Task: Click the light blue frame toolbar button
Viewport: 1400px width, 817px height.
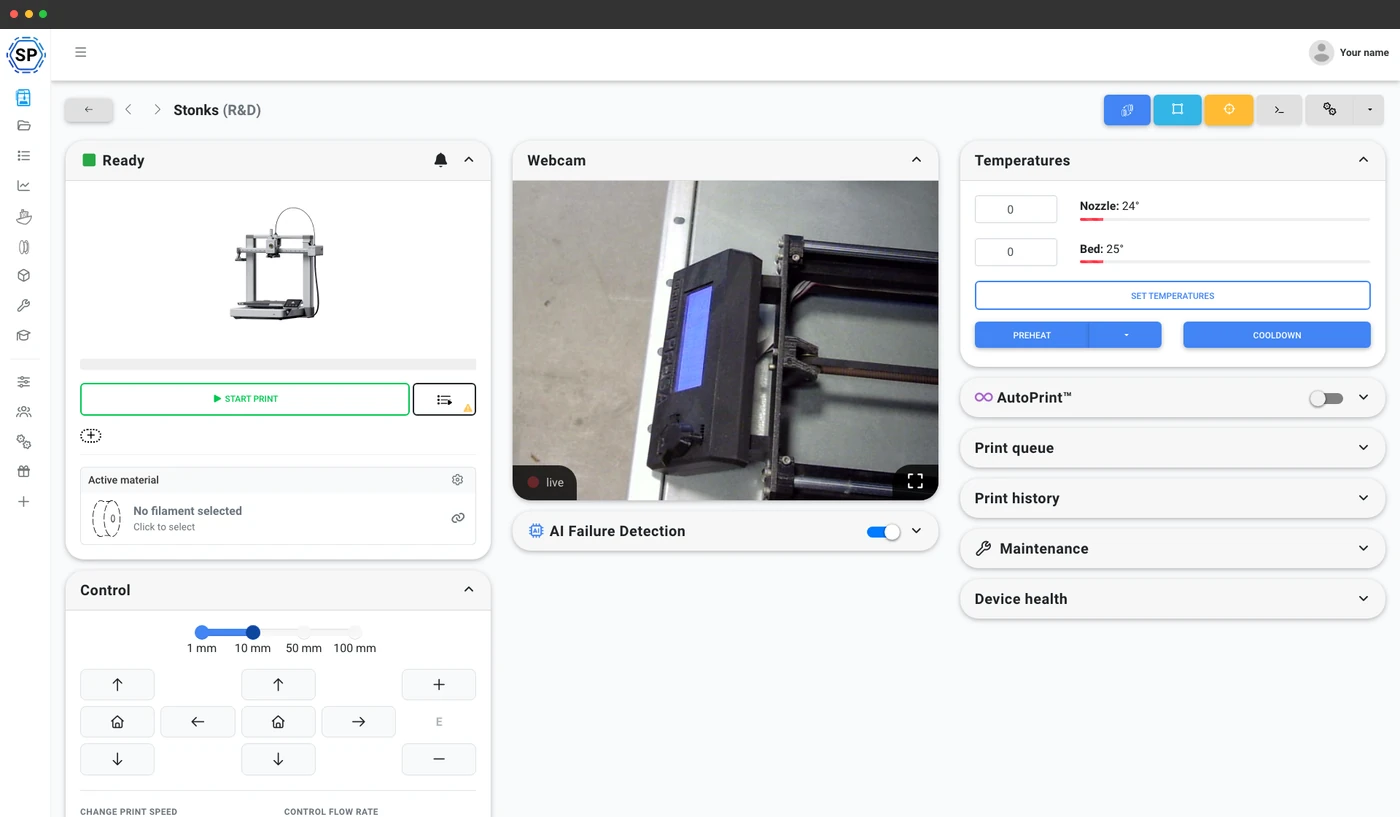Action: [x=1178, y=110]
